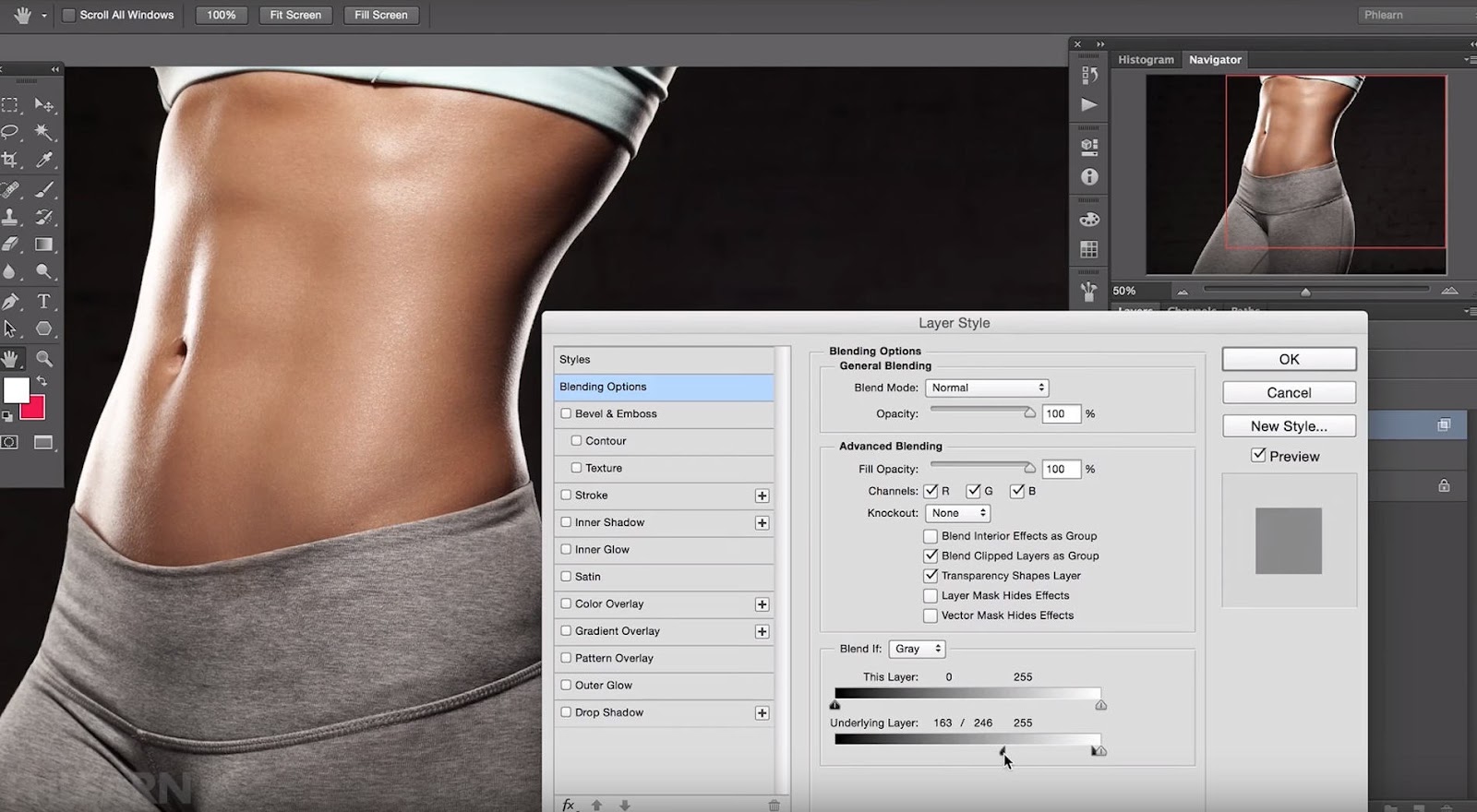Select the Brush tool
This screenshot has height=812, width=1477.
tap(43, 190)
